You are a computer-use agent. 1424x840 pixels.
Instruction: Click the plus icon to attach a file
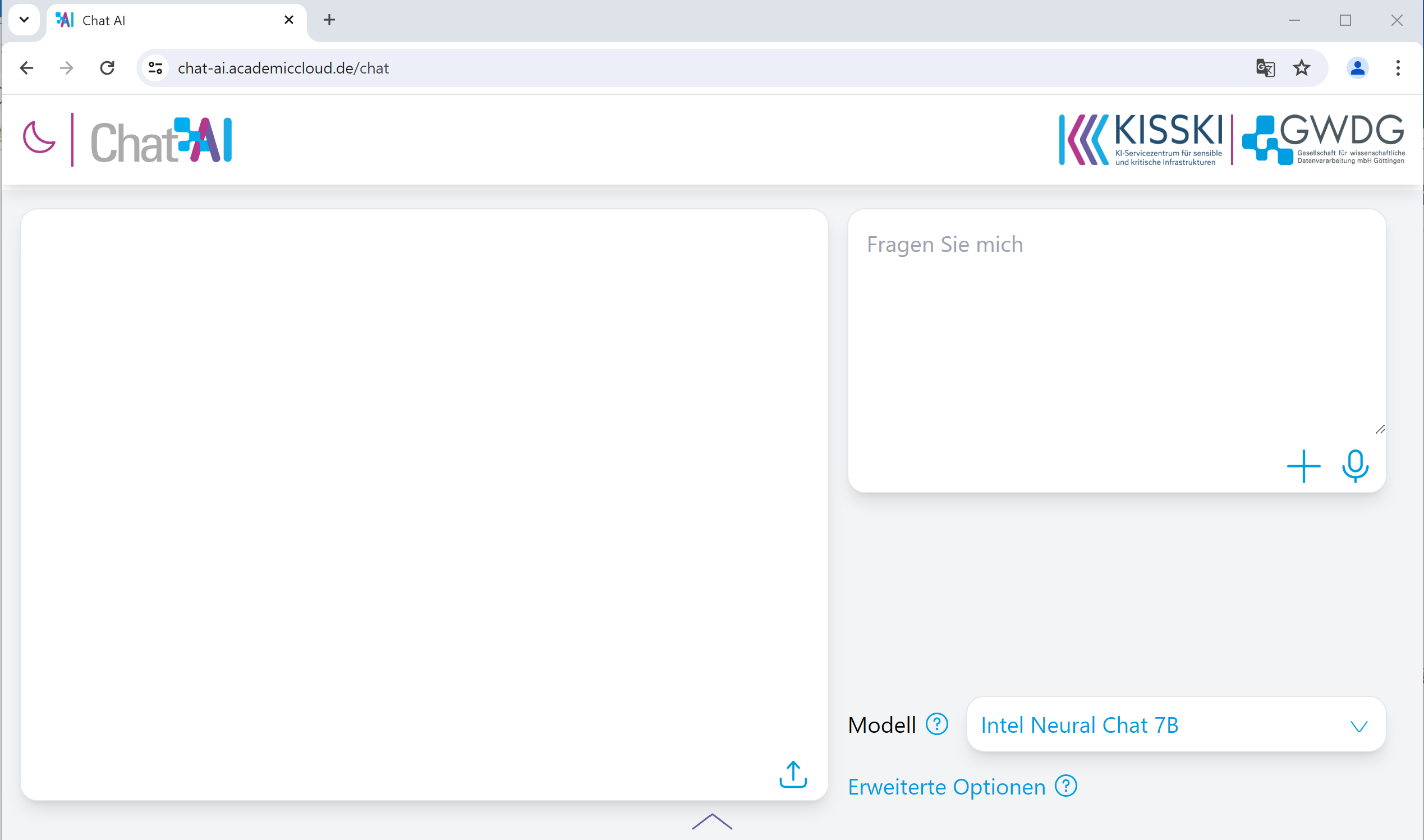coord(1303,466)
